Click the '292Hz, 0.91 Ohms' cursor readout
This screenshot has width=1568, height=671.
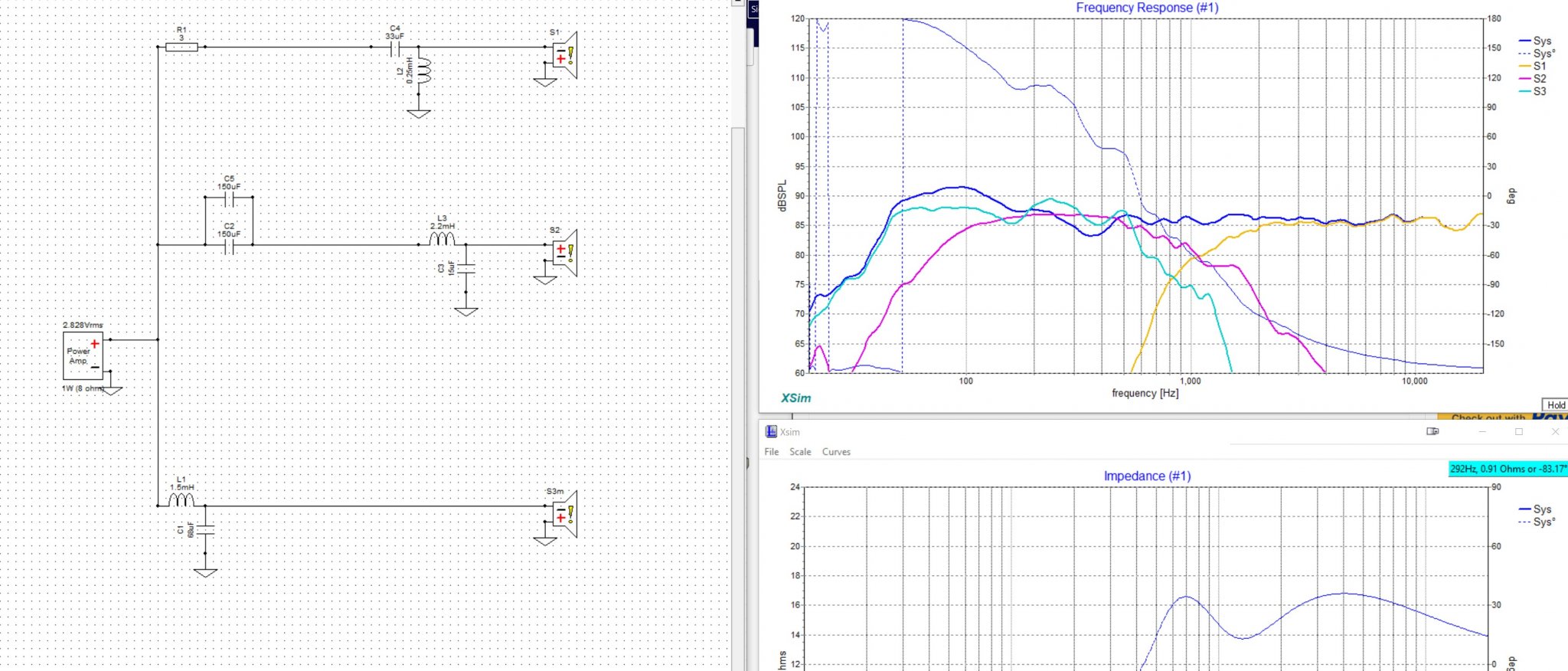pyautogui.click(x=1508, y=469)
